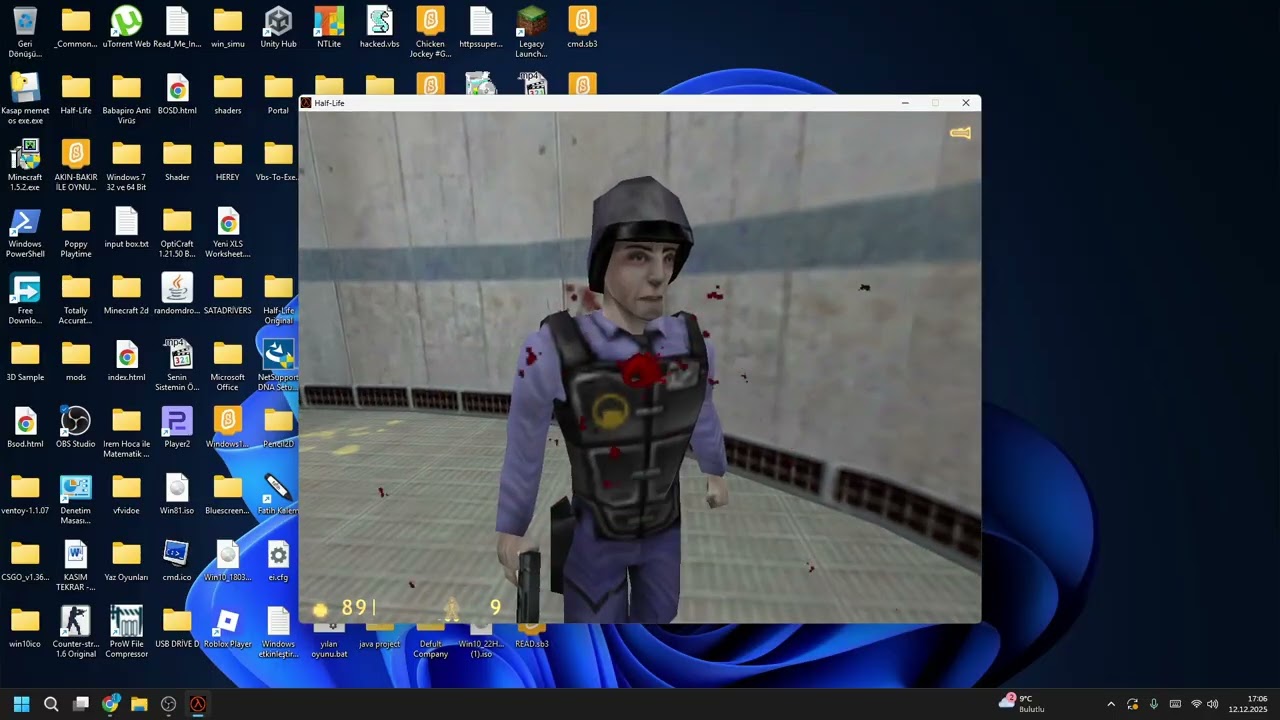
Task: Select the HEREY folder
Action: tap(228, 161)
